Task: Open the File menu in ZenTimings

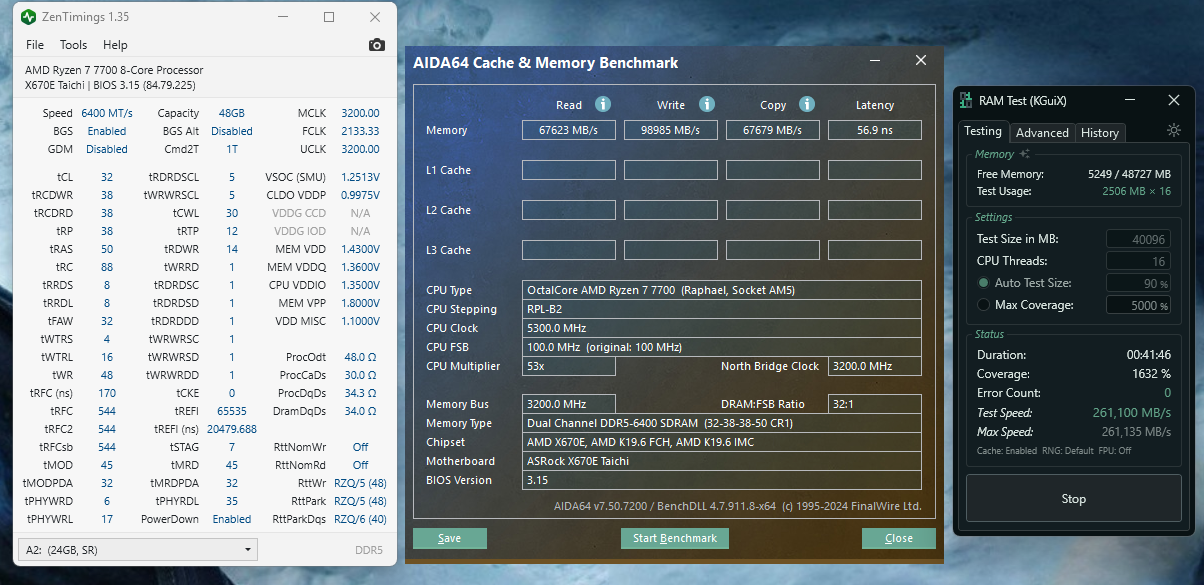Action: pyautogui.click(x=35, y=45)
